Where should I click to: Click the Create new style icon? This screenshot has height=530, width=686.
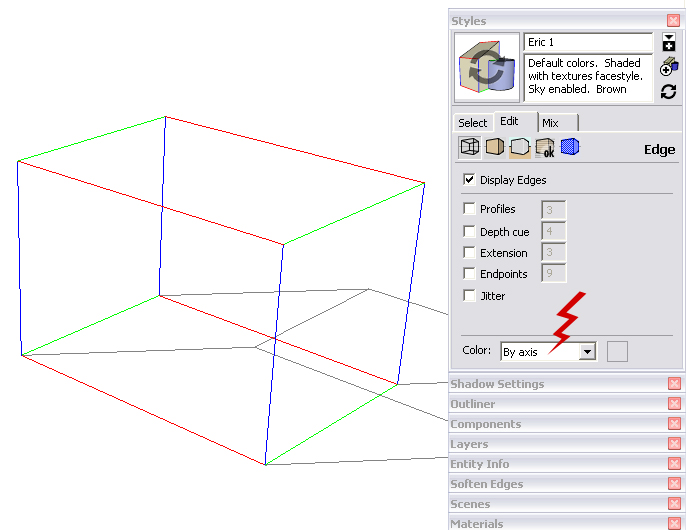click(x=668, y=67)
